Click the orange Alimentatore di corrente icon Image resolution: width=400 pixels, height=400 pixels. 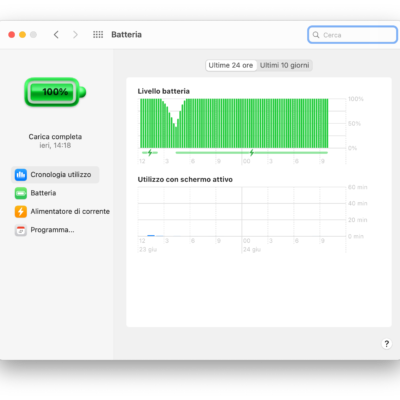(21, 211)
